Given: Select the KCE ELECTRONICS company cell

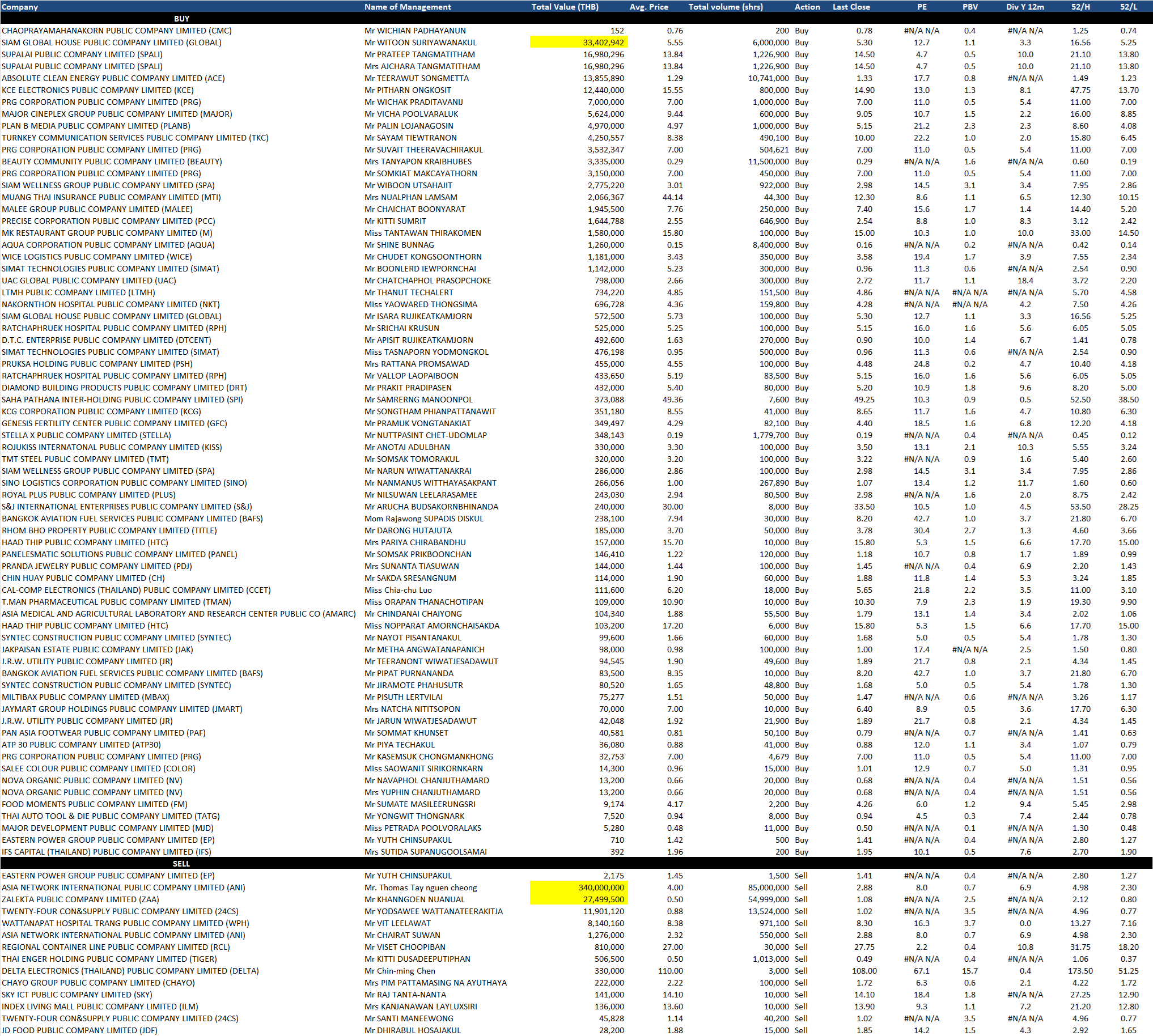Looking at the screenshot, I should point(98,90).
